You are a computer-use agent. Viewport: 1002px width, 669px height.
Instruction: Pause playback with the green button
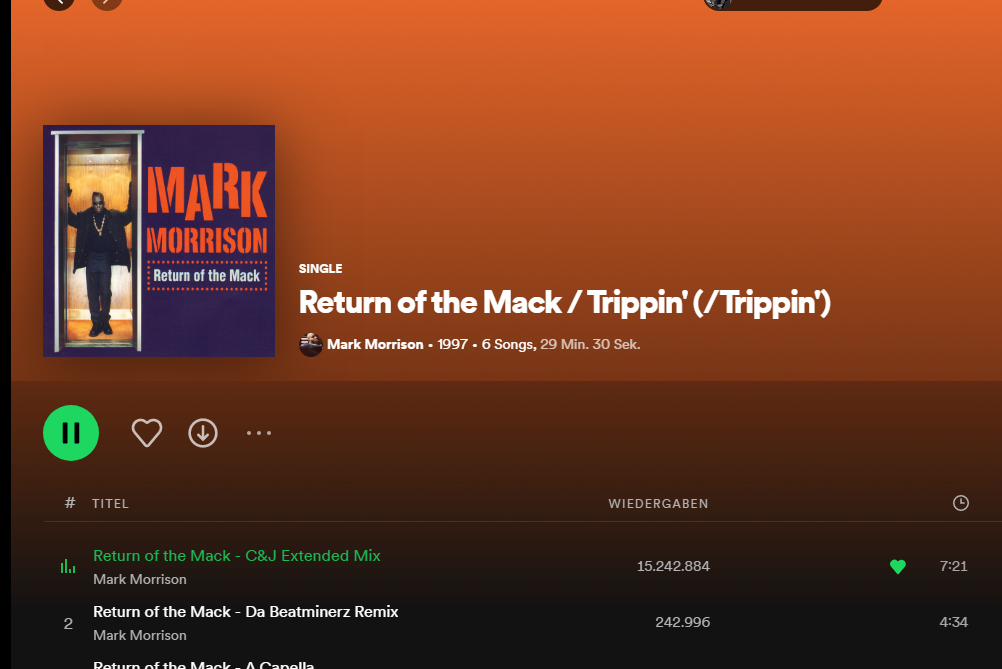pyautogui.click(x=71, y=433)
